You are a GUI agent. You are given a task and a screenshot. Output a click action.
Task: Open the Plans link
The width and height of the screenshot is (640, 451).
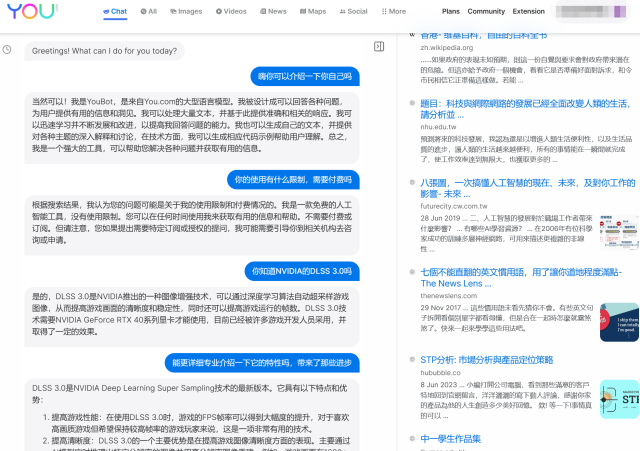coord(451,11)
